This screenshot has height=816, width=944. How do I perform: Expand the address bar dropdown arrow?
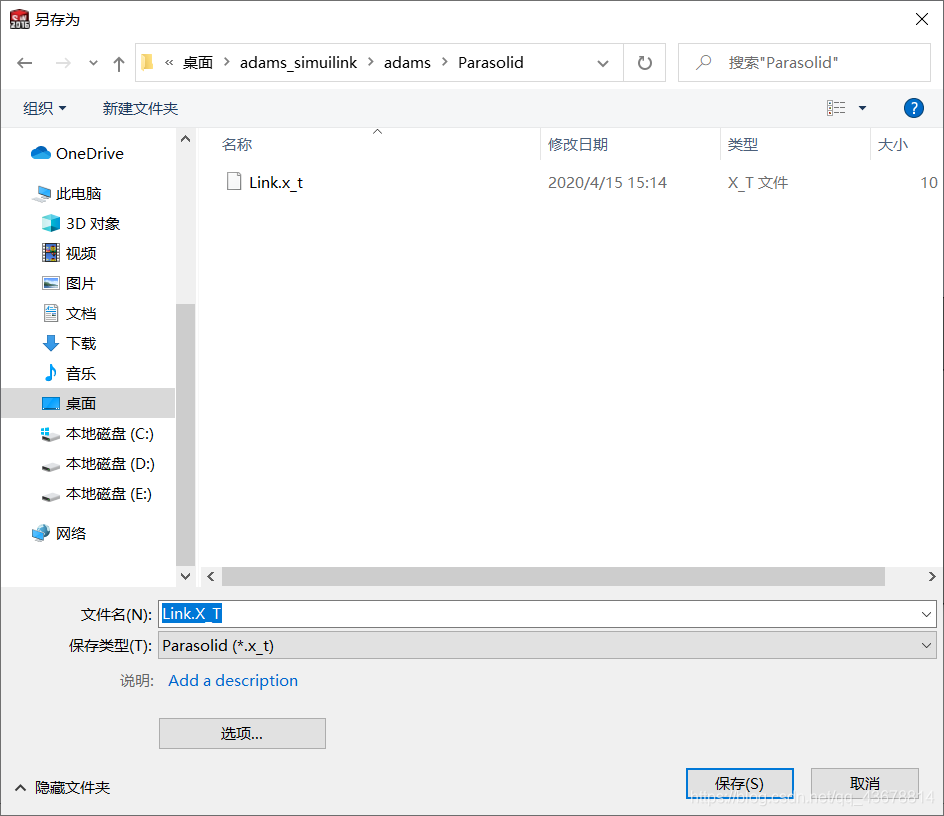tap(604, 62)
